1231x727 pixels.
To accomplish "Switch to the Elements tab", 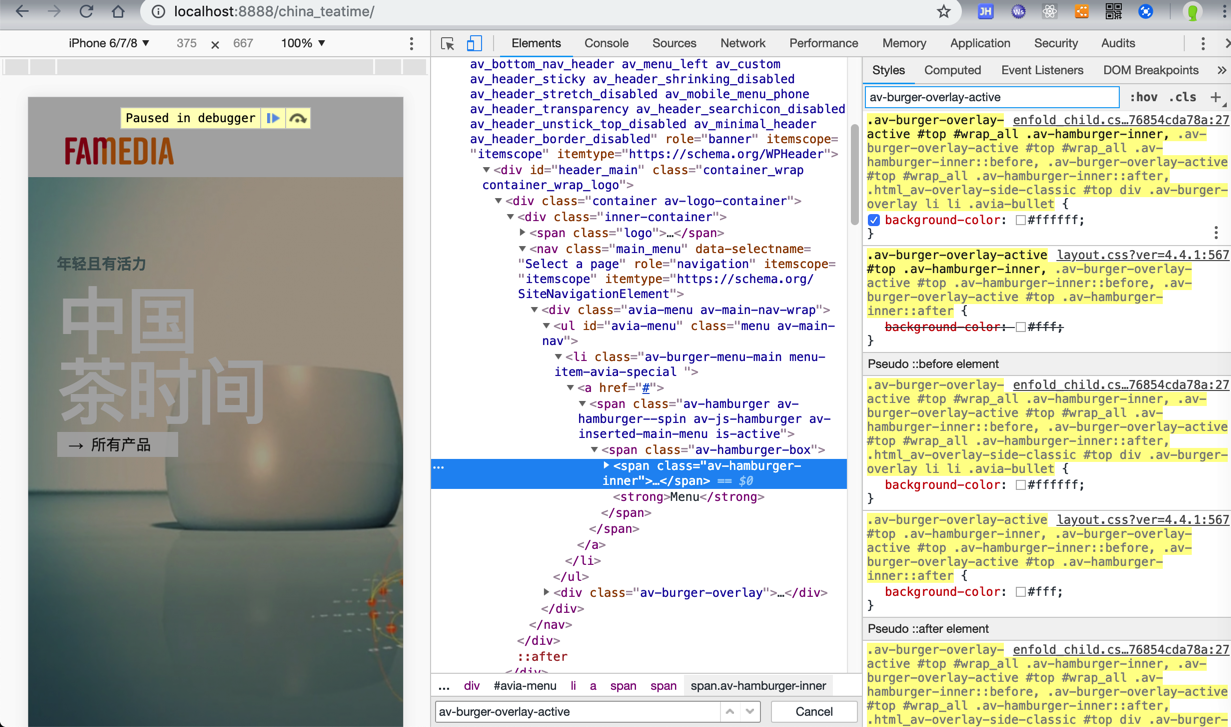I will point(536,44).
